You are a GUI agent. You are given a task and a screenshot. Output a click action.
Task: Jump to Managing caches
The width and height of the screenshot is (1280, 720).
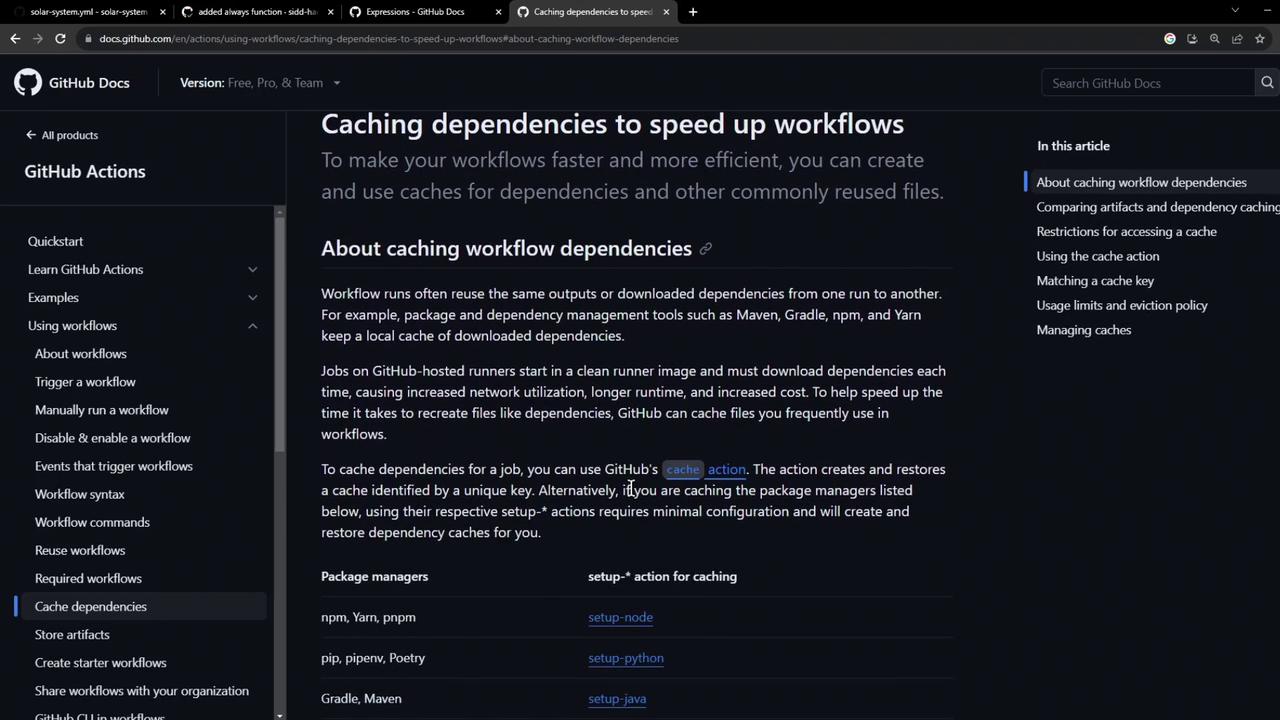[1084, 330]
